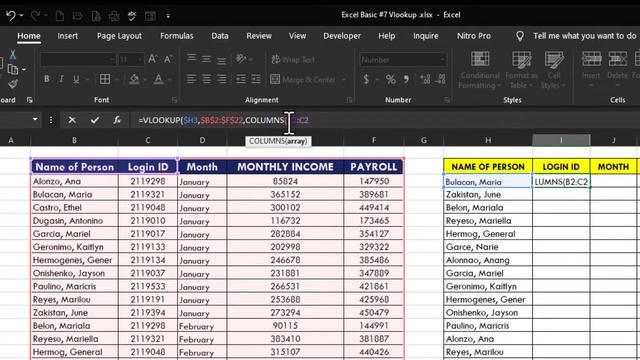Toggle Italic formatting
Viewport: 640px width, 360px height.
(61, 79)
